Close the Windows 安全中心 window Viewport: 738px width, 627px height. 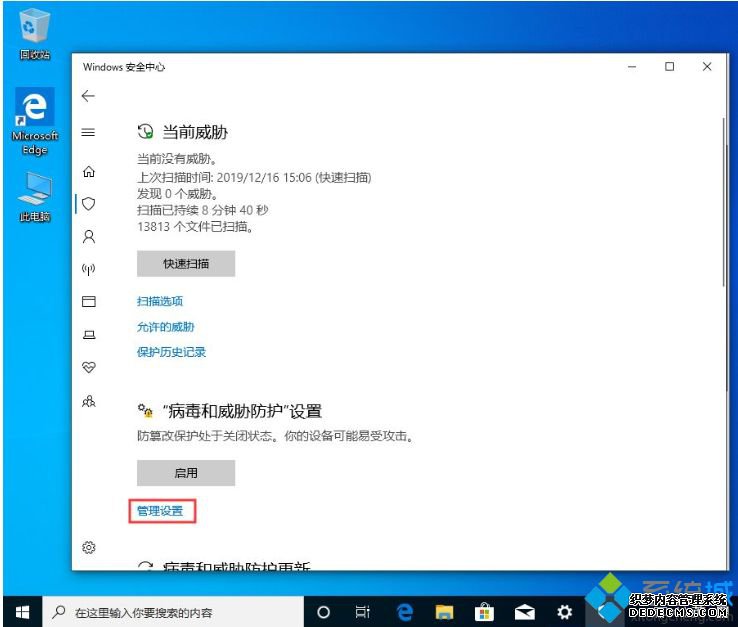pyautogui.click(x=707, y=67)
